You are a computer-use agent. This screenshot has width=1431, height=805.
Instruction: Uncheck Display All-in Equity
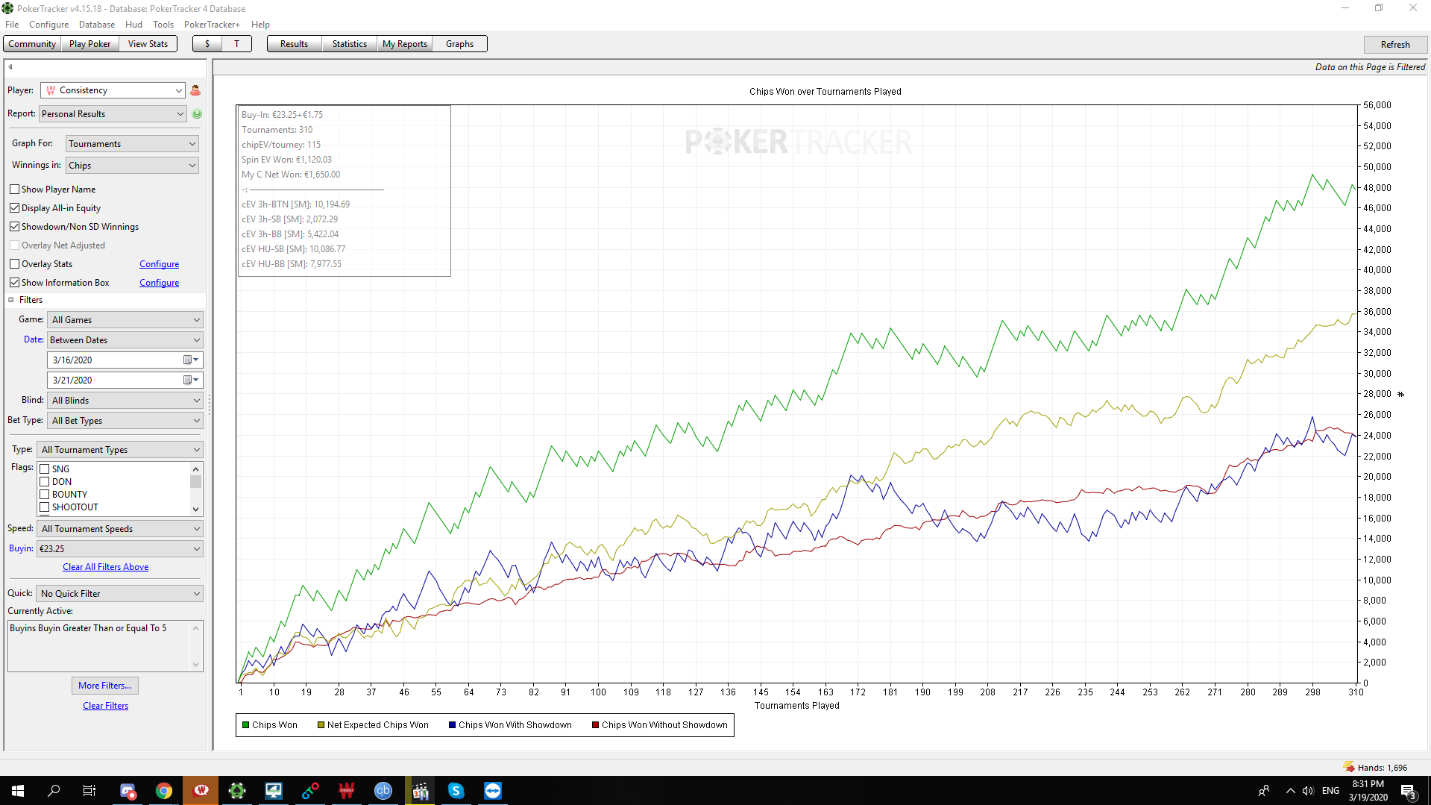pos(14,208)
